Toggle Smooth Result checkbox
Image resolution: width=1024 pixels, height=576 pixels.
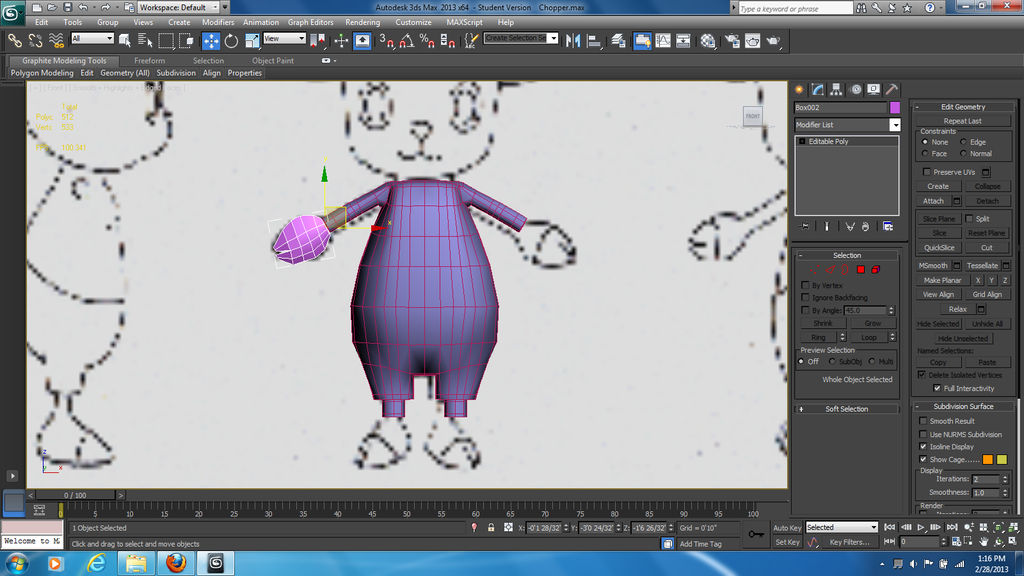pyautogui.click(x=923, y=421)
